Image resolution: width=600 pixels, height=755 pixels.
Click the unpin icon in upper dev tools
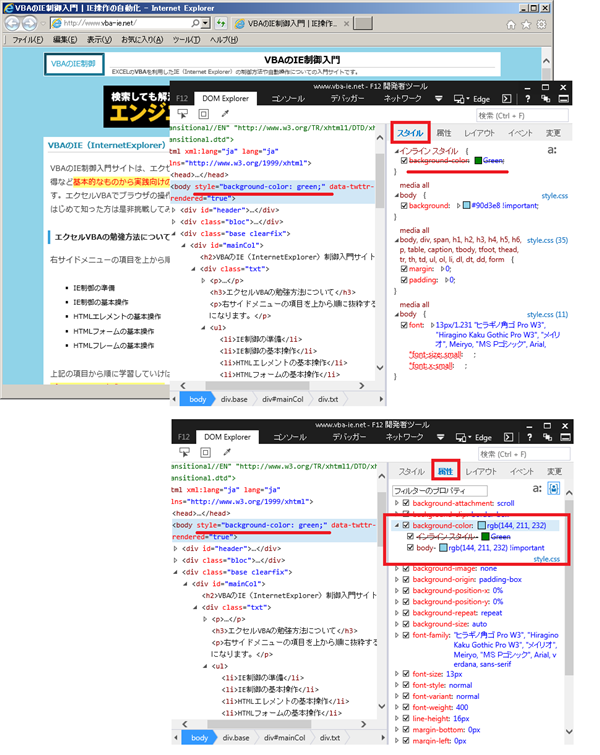point(546,99)
